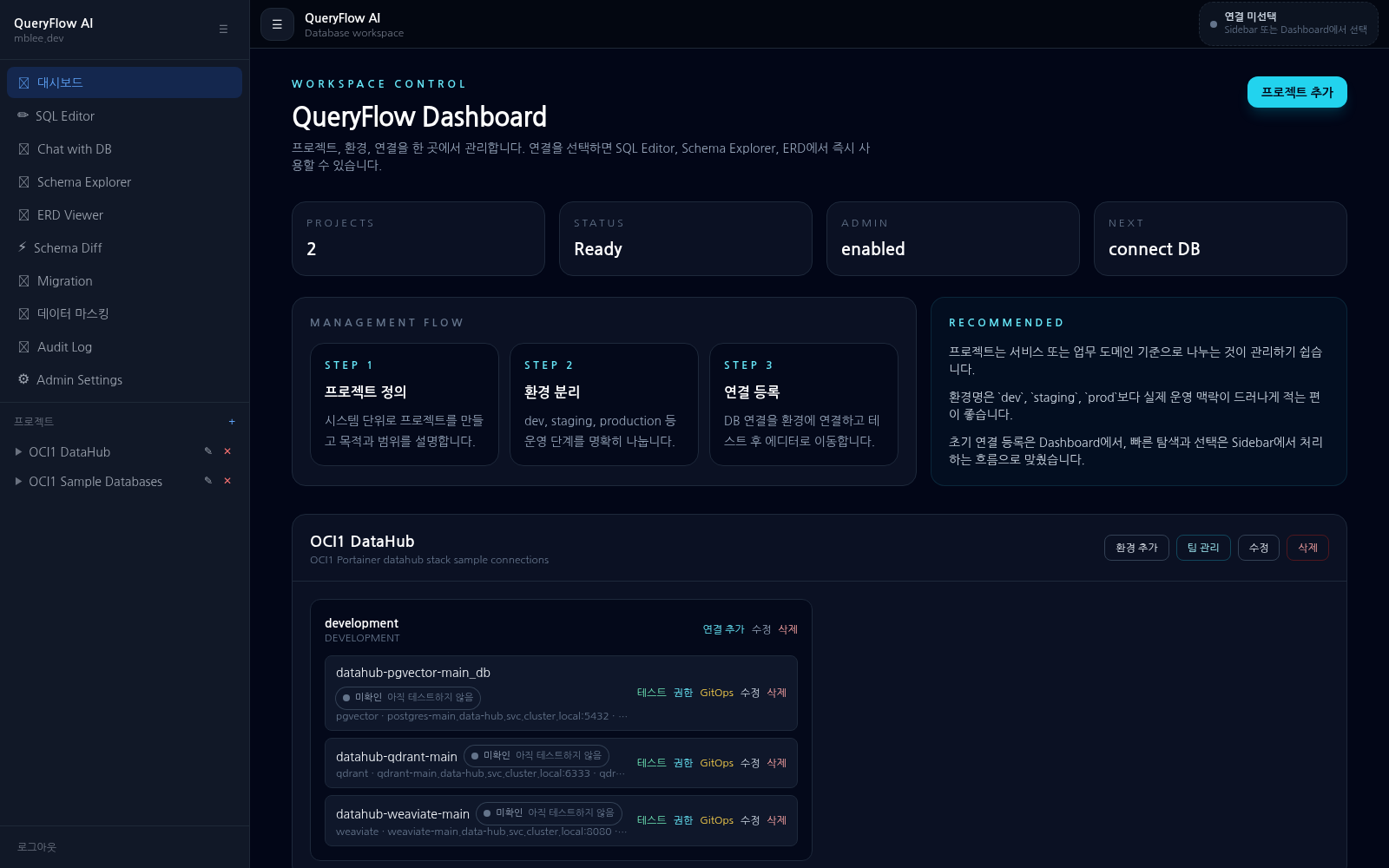Open 권한 for datahub-weaviate-main
This screenshot has height=868, width=1389.
click(x=683, y=820)
